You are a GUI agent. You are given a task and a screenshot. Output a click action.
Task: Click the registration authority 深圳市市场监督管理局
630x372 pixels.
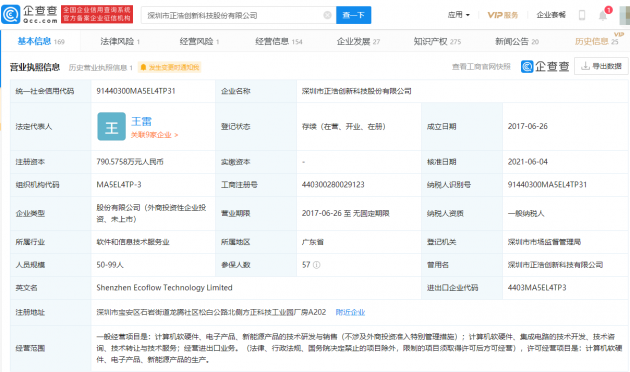tap(544, 242)
